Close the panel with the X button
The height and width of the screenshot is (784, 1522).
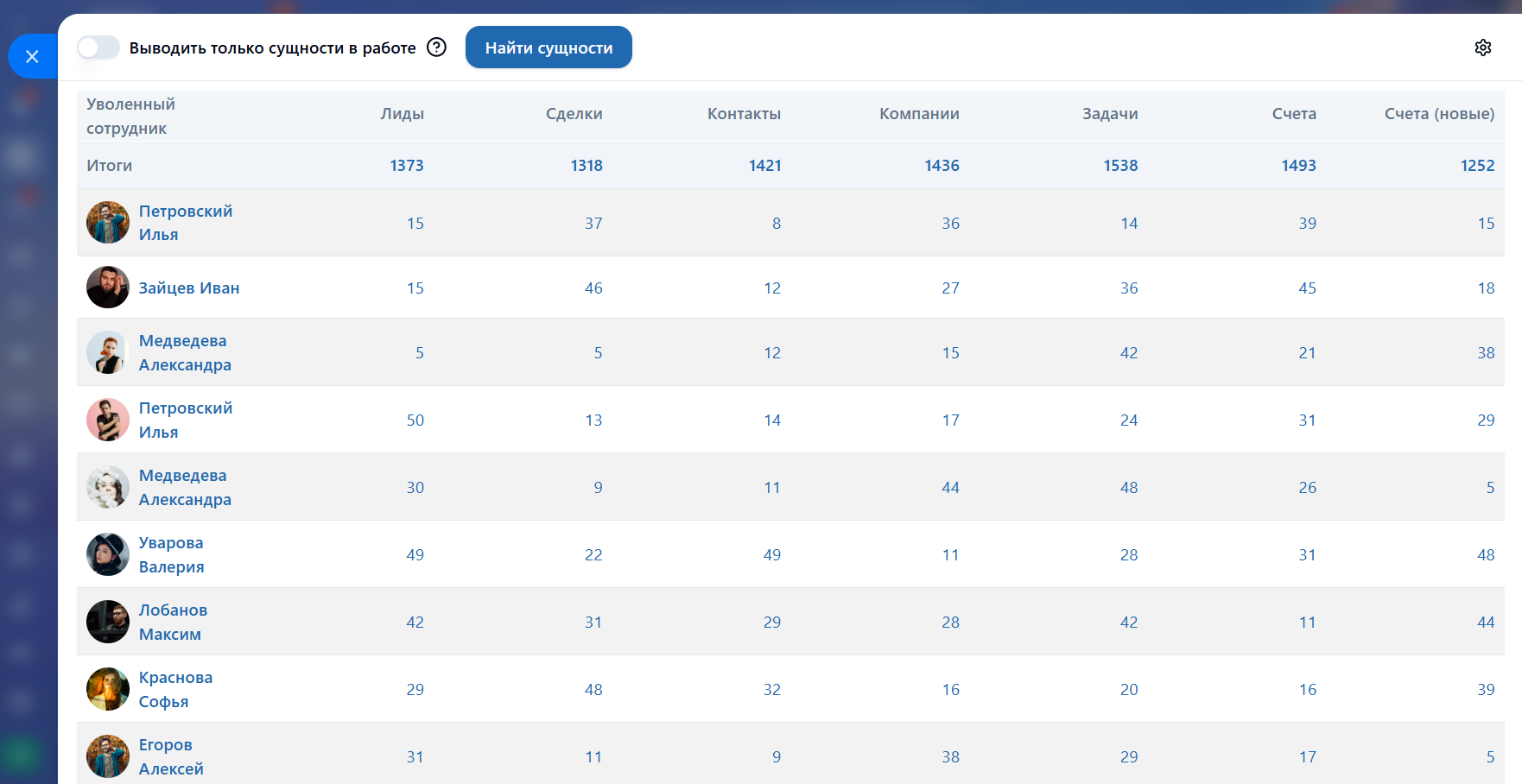(32, 56)
